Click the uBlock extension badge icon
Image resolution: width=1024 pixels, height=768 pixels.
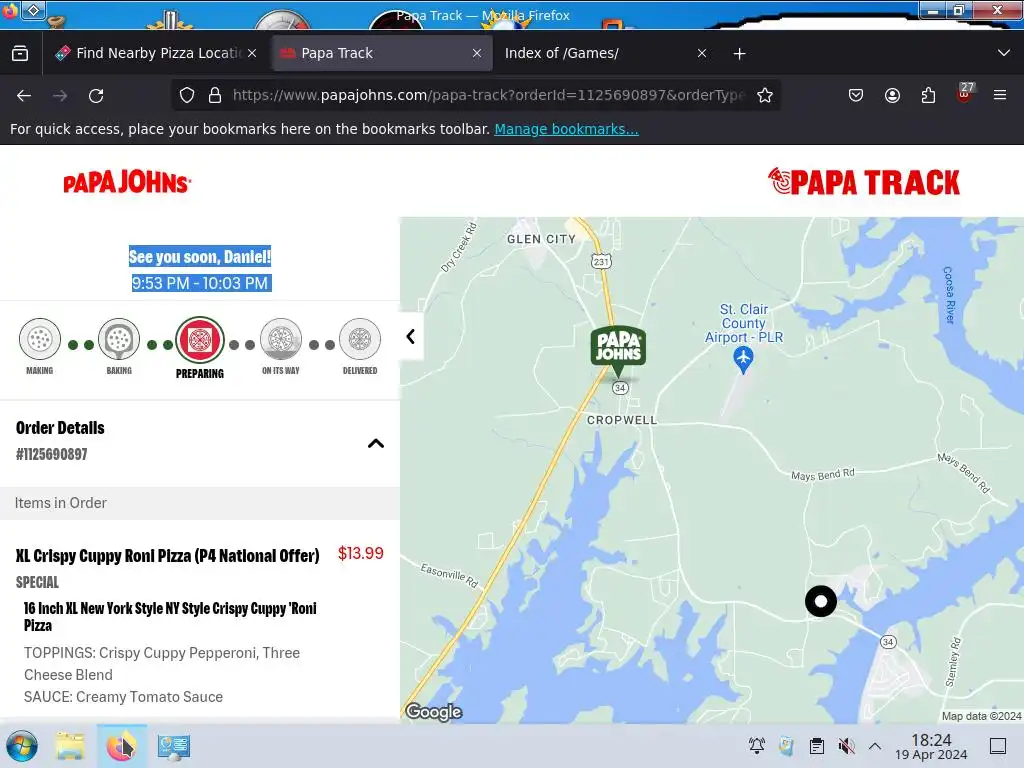965,93
